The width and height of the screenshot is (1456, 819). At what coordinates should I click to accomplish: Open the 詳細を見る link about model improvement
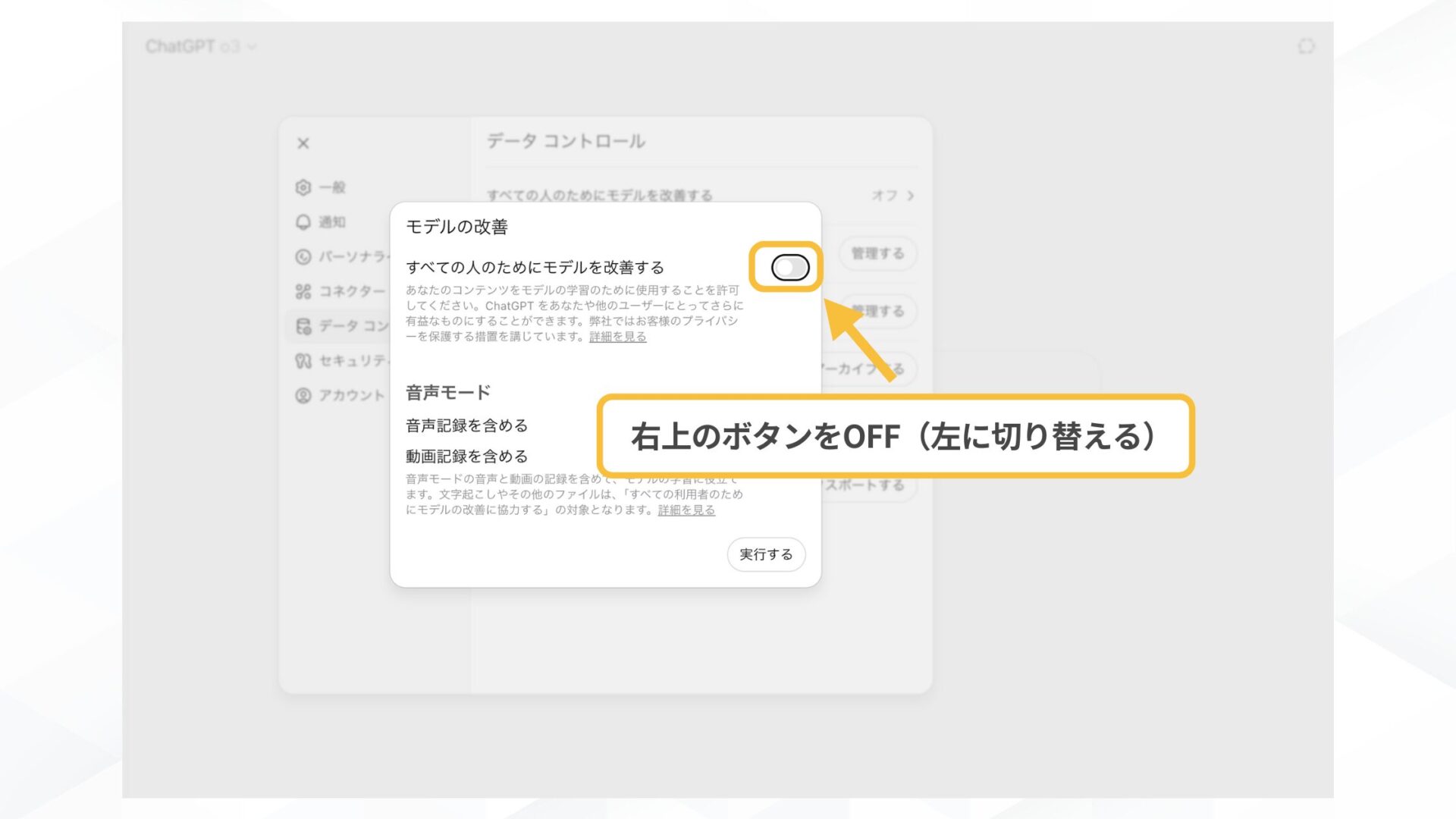pyautogui.click(x=617, y=337)
